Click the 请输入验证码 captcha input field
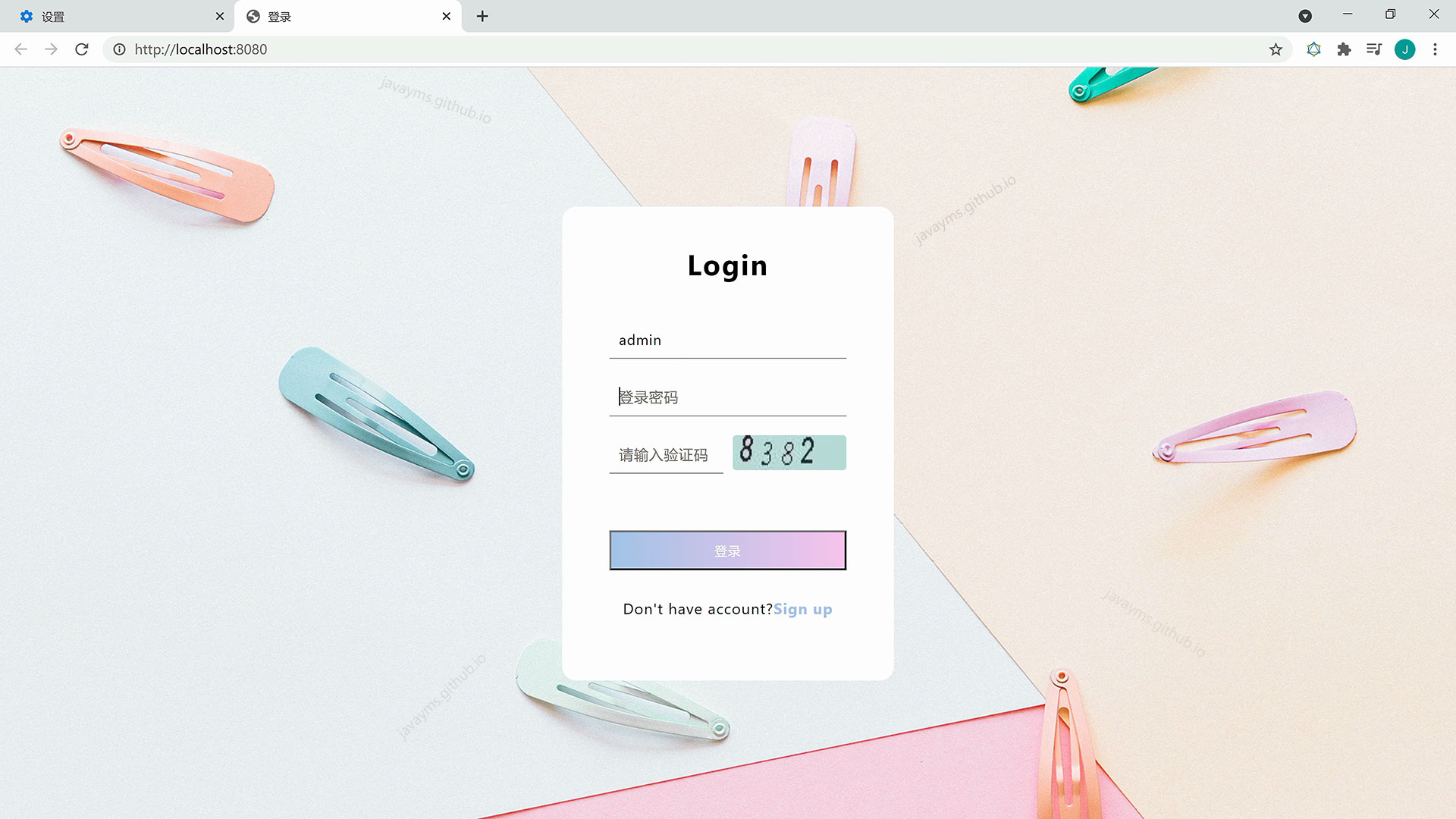This screenshot has height=819, width=1456. (665, 455)
